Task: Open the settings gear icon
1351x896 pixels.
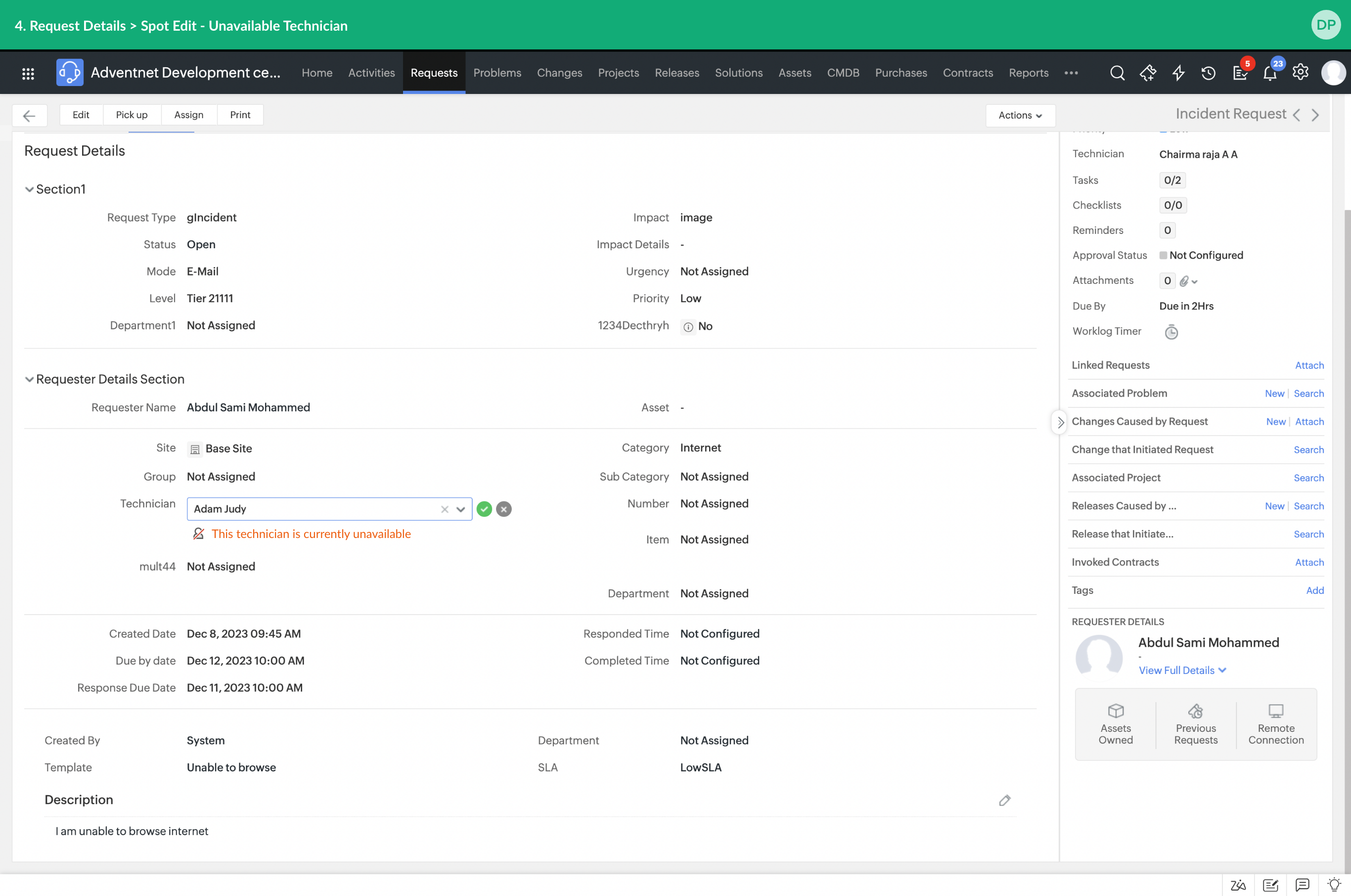Action: (x=1300, y=72)
